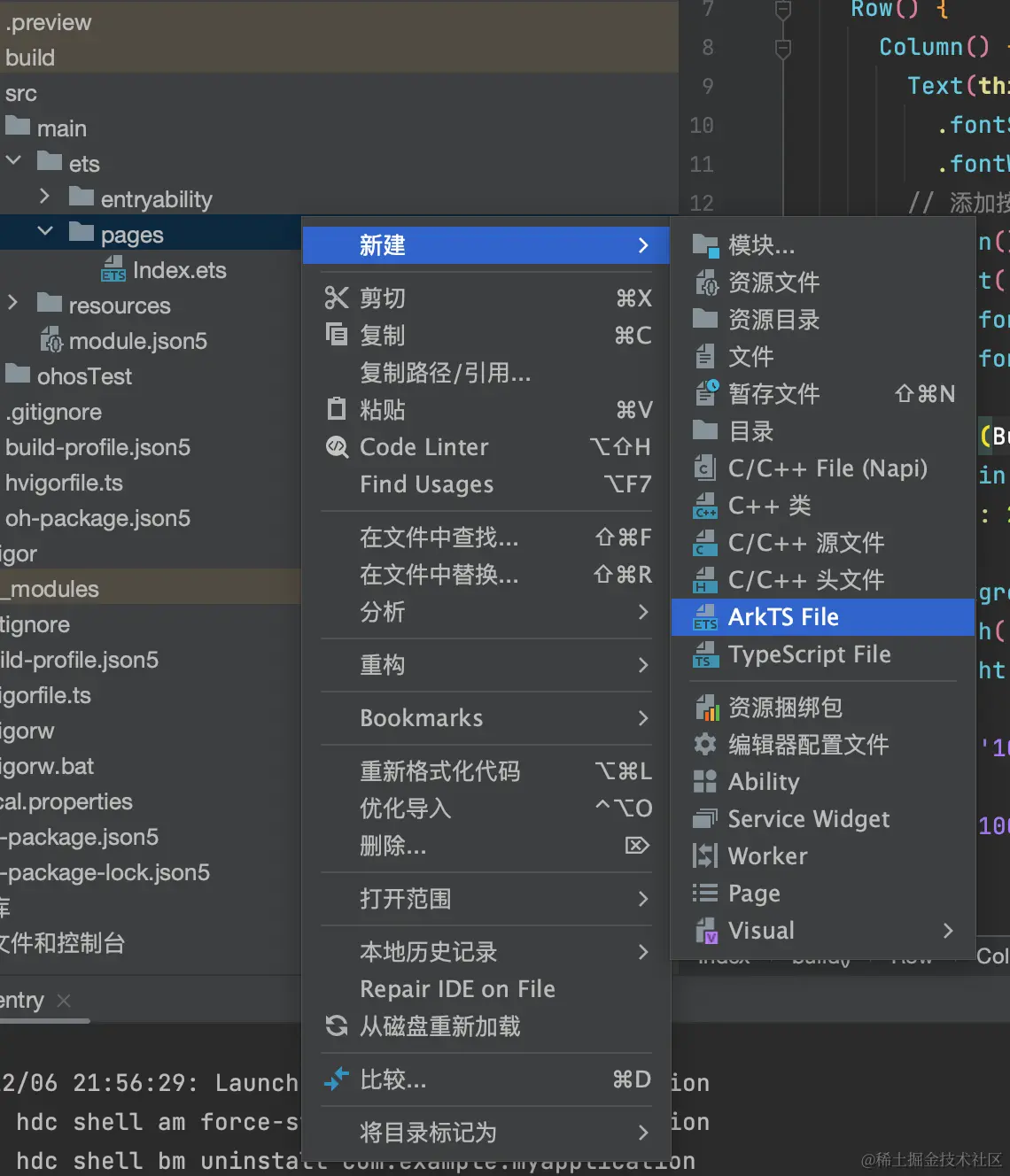Click the C/C++ 源文件 icon
1010x1176 pixels.
pos(705,542)
